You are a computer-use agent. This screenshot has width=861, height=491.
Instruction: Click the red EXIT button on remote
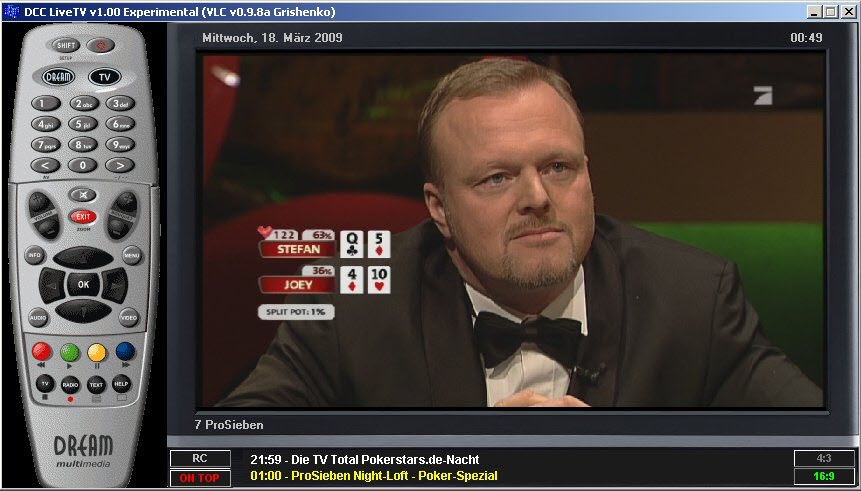[x=83, y=216]
